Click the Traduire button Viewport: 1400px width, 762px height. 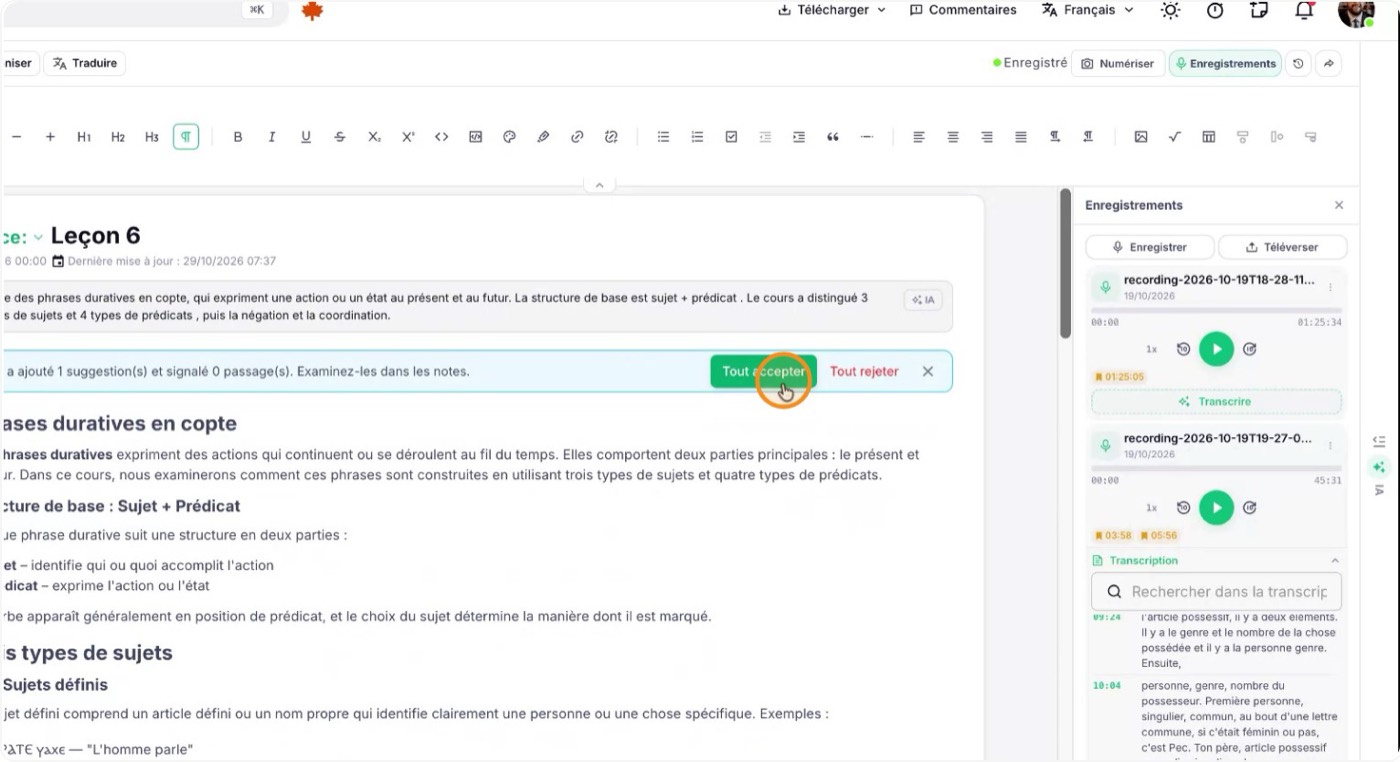tap(85, 63)
